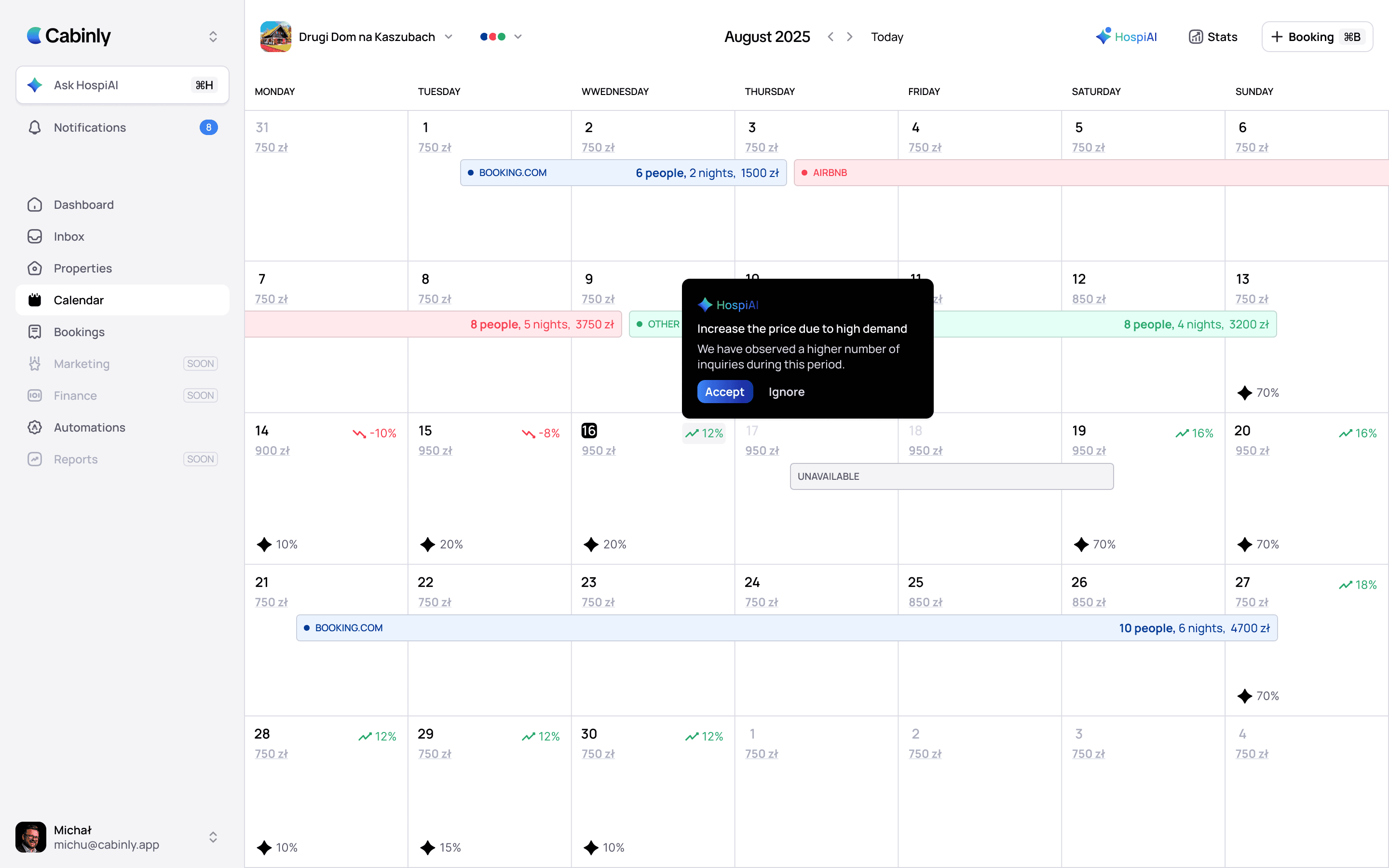Go to previous month arrow

click(x=831, y=37)
